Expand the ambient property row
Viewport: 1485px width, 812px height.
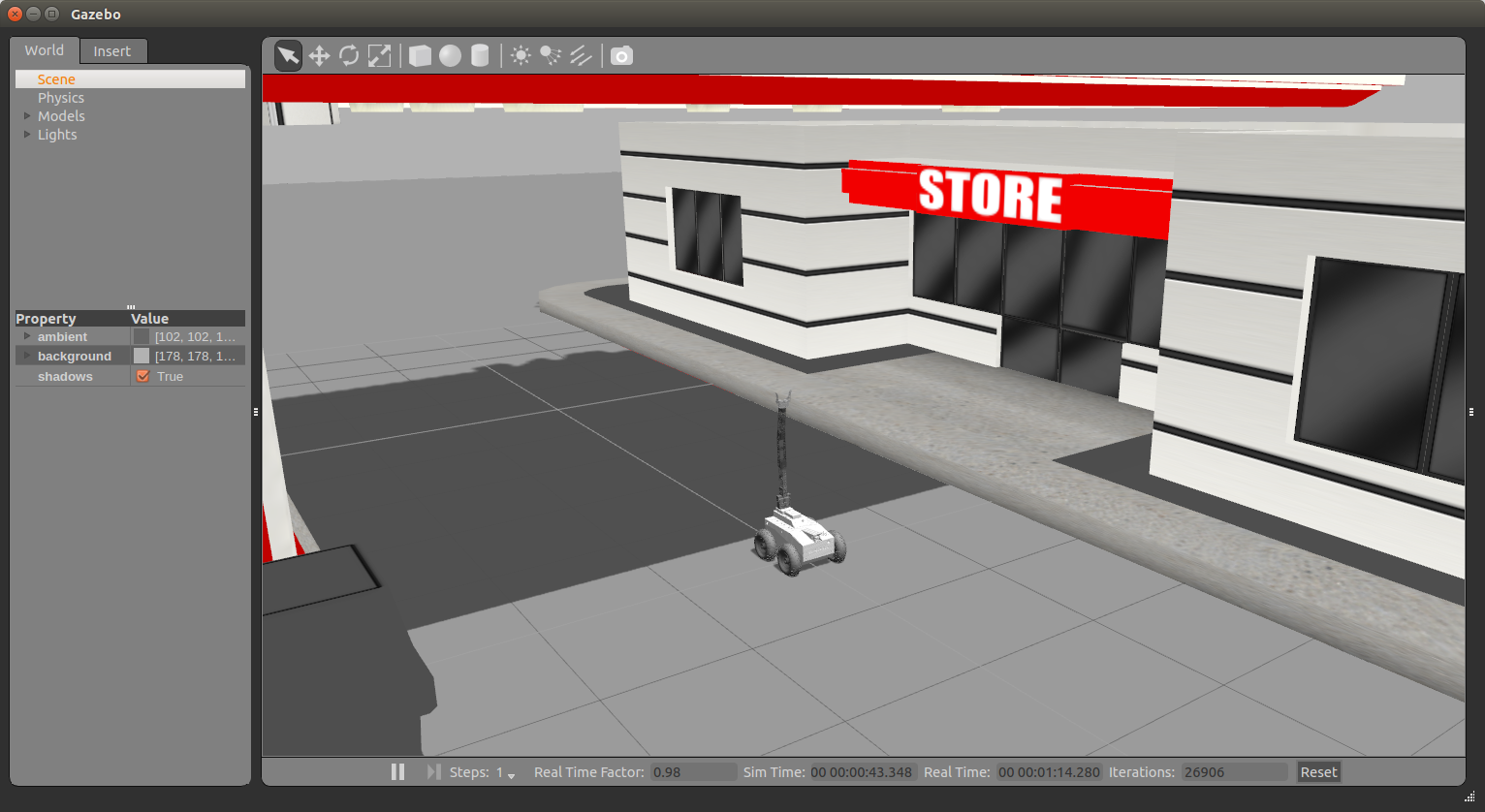click(x=27, y=336)
